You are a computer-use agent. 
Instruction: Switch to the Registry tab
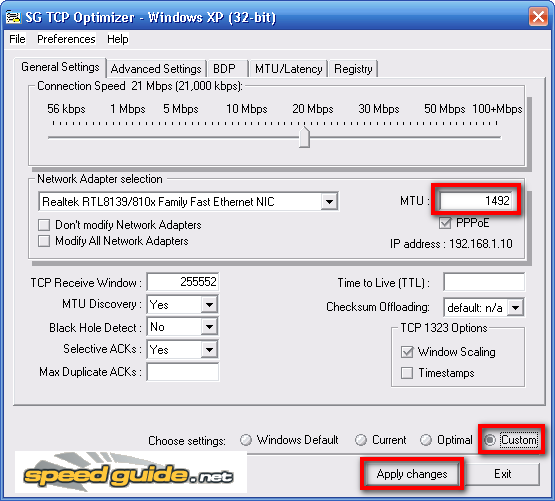[353, 69]
